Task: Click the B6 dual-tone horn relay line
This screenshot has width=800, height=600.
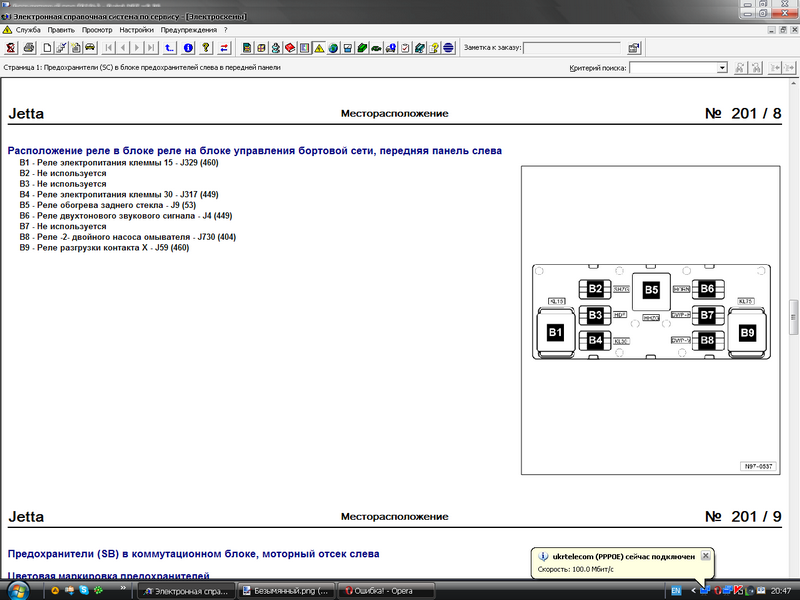Action: (126, 216)
